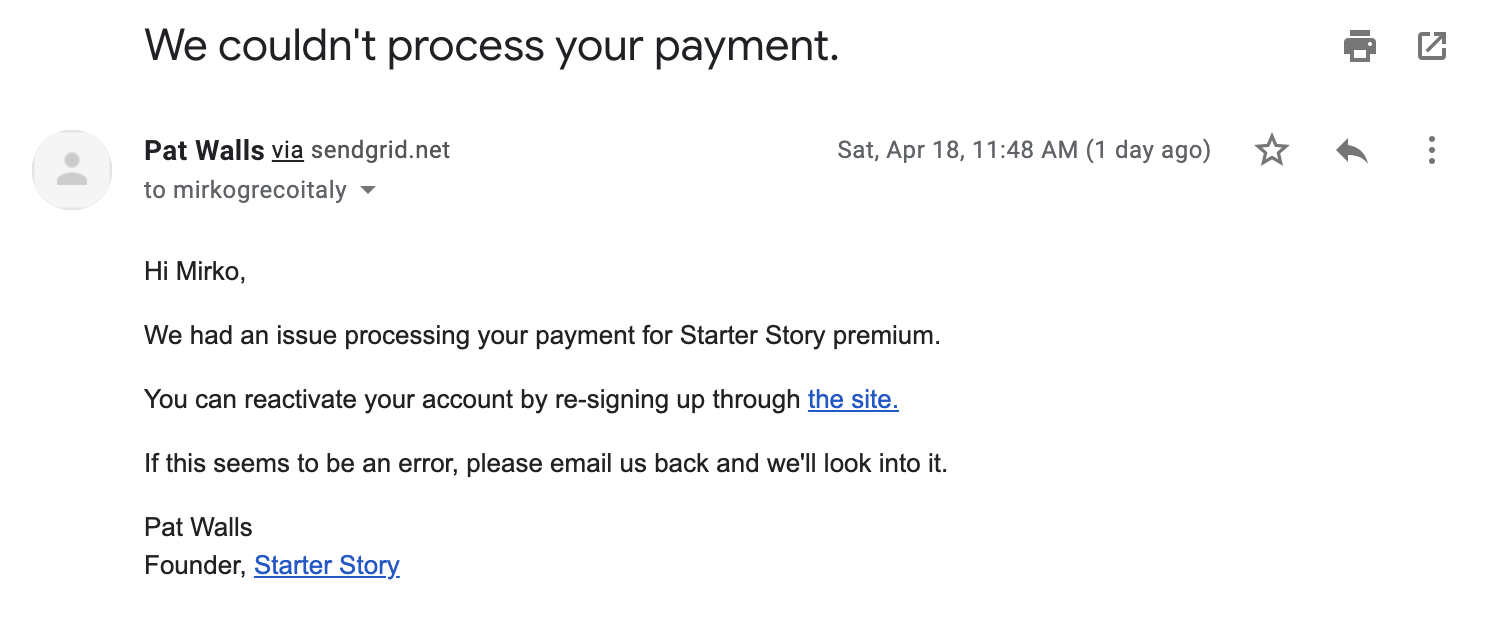Select the pop-out icon near the subject
1486x630 pixels.
point(1432,46)
